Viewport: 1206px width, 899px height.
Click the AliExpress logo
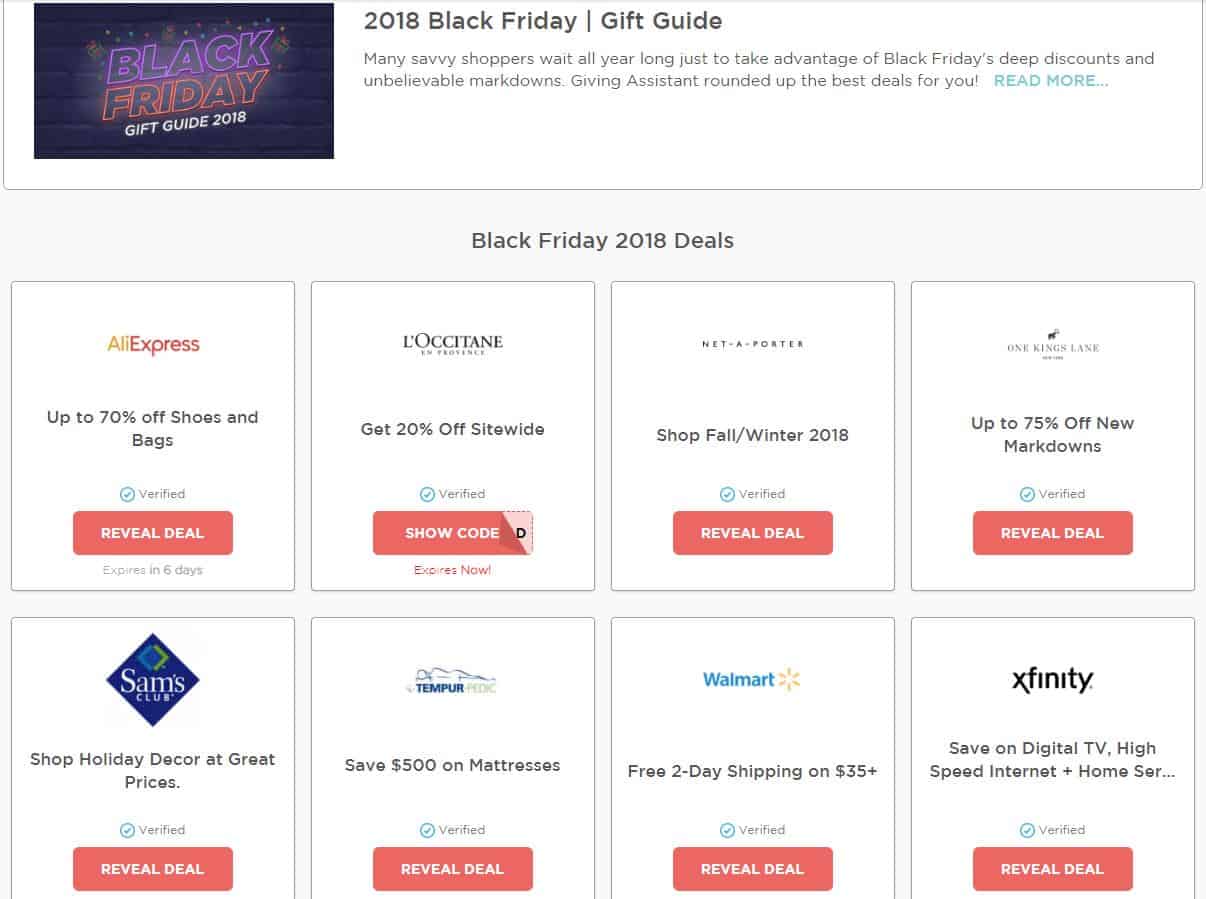pos(153,345)
